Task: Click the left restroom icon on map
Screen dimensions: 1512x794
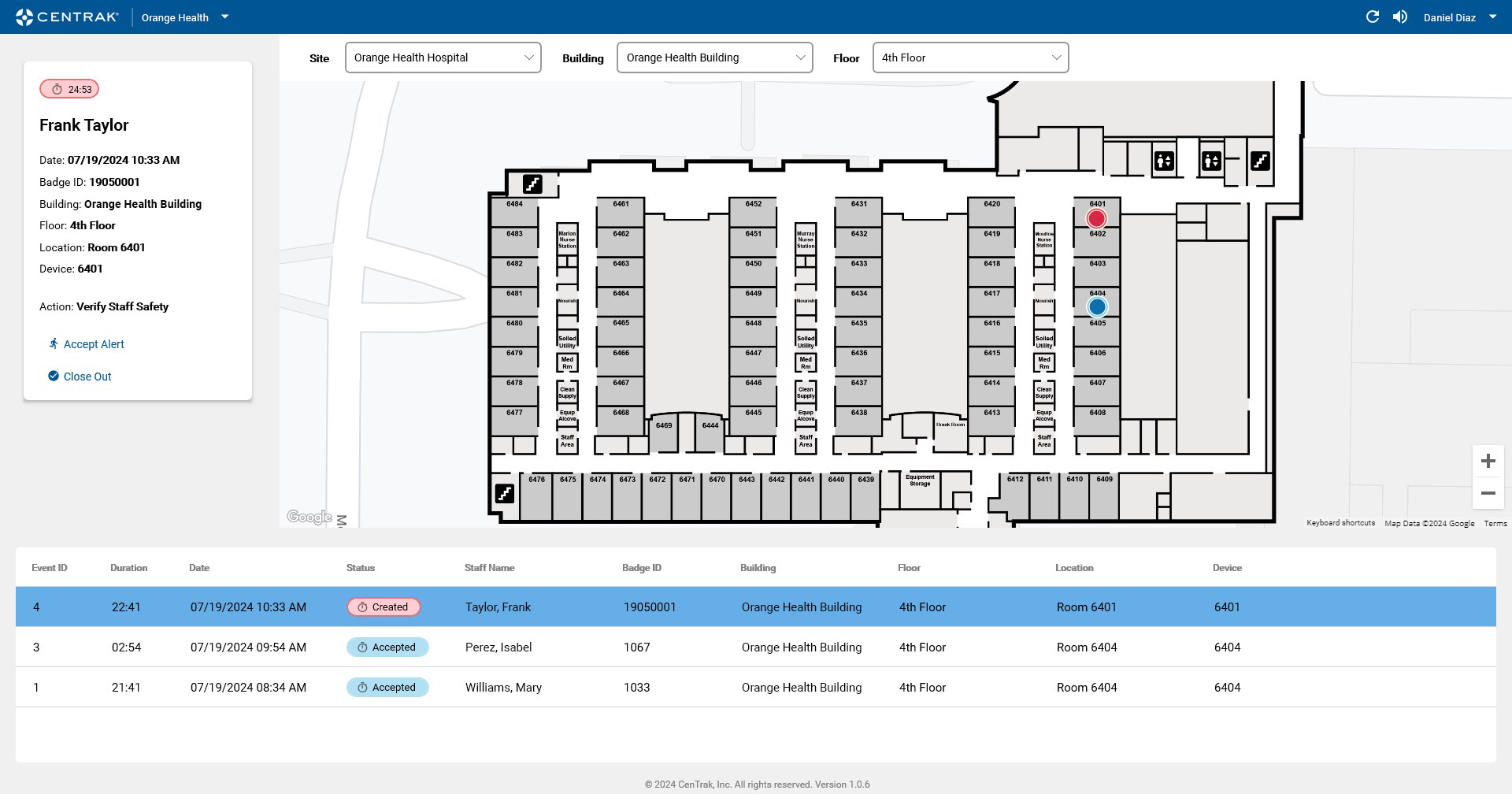Action: pos(1164,161)
